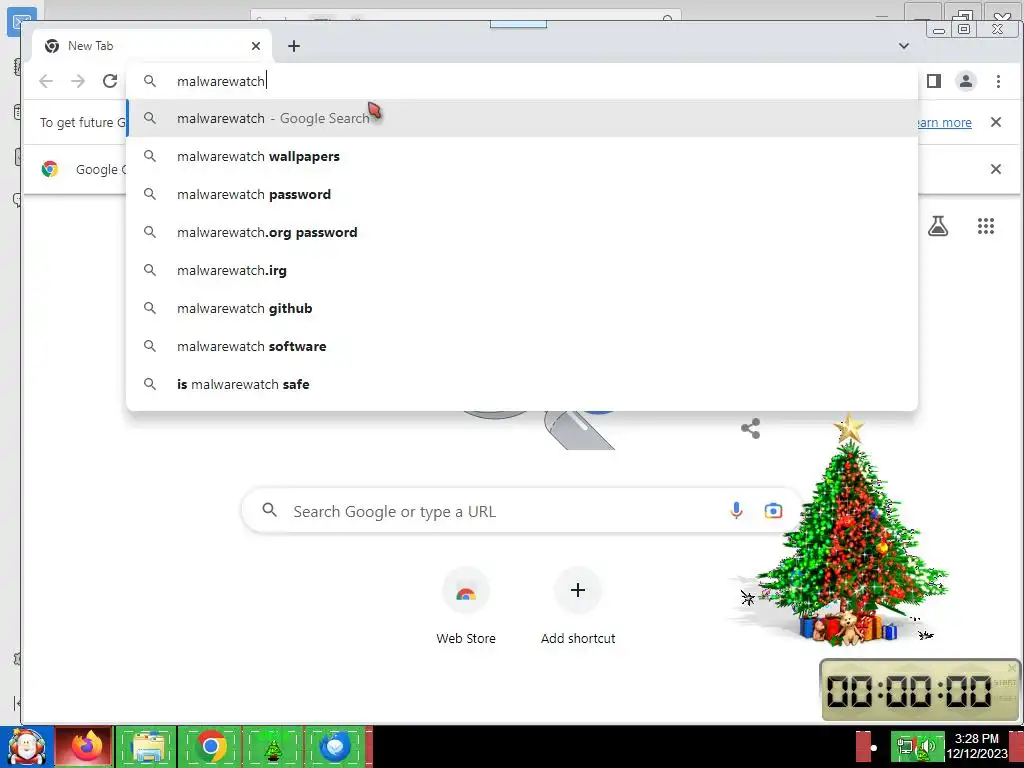Toggle the side panel icon
The image size is (1024, 768).
[x=934, y=81]
